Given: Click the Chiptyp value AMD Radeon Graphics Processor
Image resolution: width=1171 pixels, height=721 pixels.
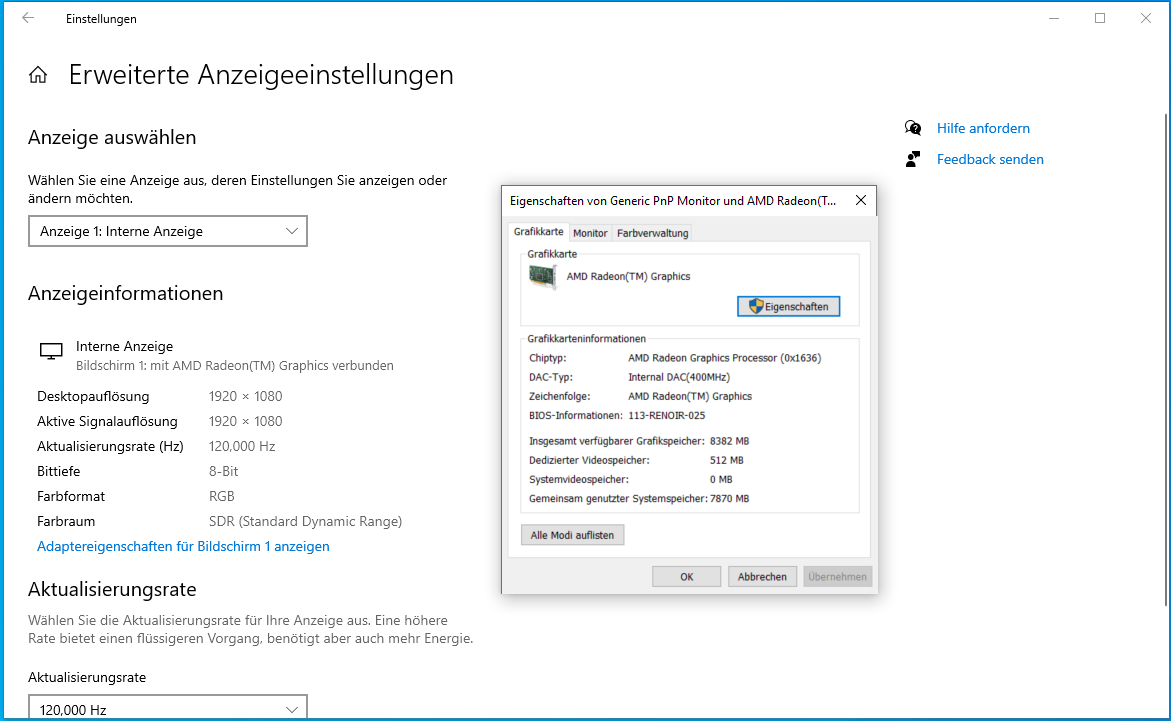Looking at the screenshot, I should click(724, 358).
